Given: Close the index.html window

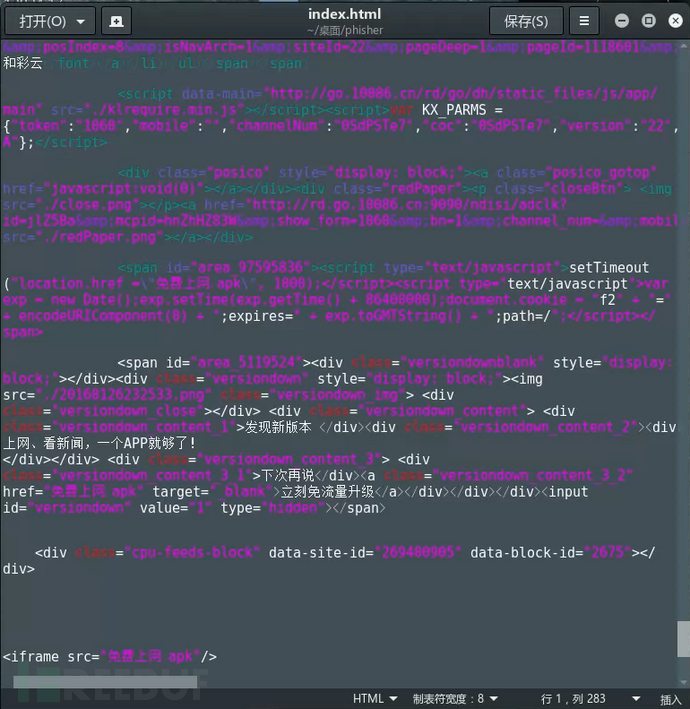Looking at the screenshot, I should [x=676, y=21].
